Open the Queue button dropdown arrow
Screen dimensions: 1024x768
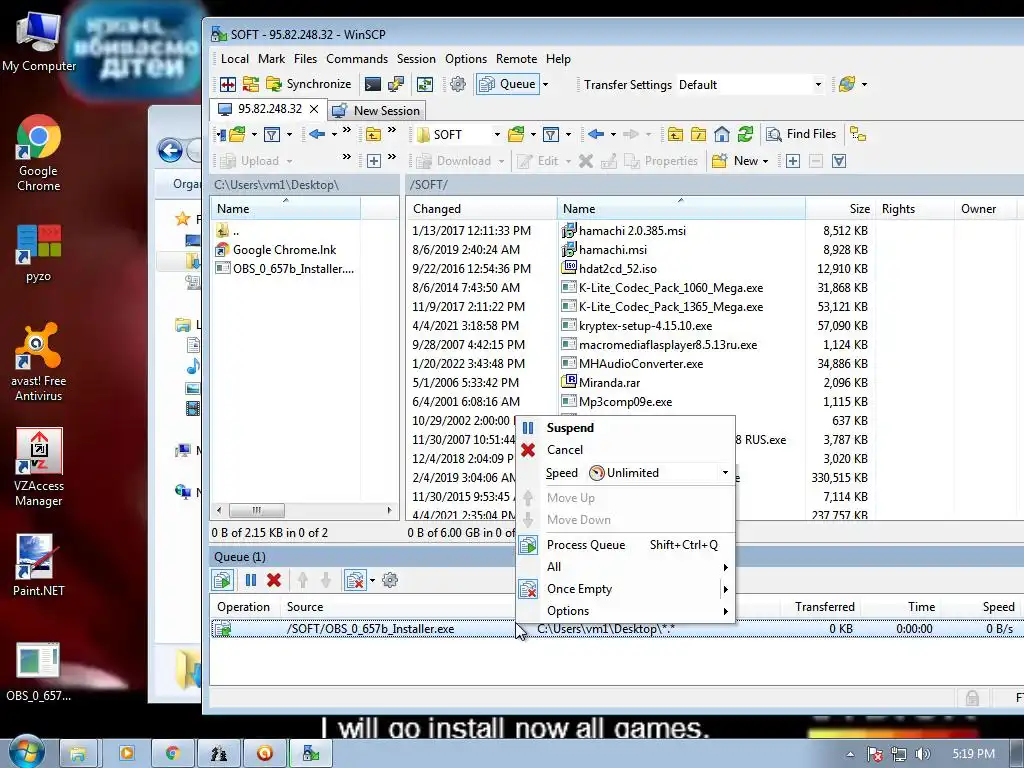545,84
